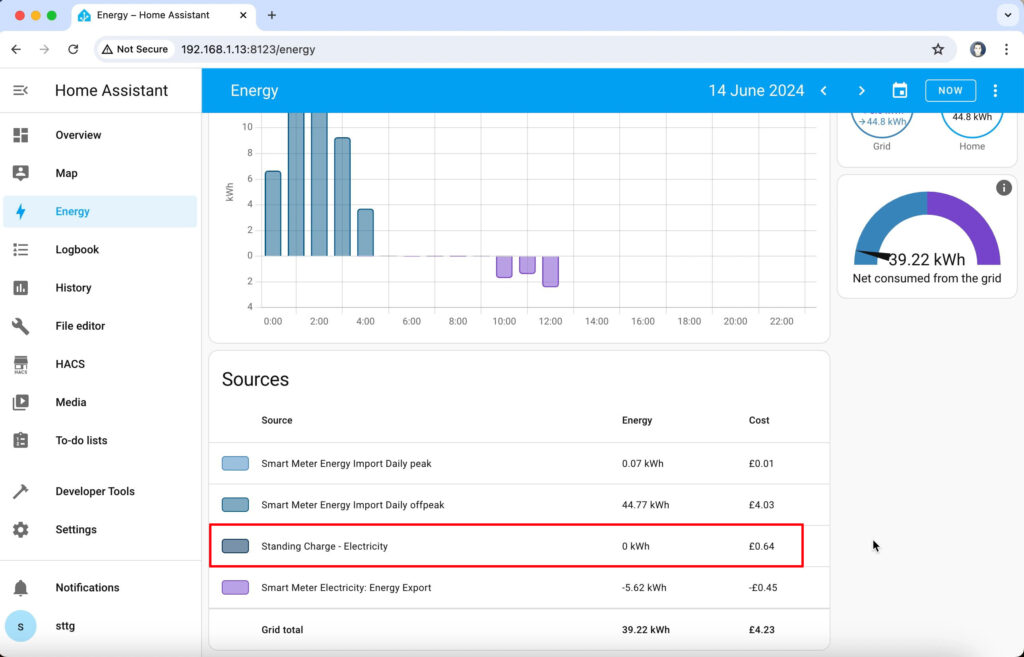This screenshot has height=657, width=1024.
Task: Select the Smart Meter Energy Import Daily offpeak row
Action: tap(519, 505)
